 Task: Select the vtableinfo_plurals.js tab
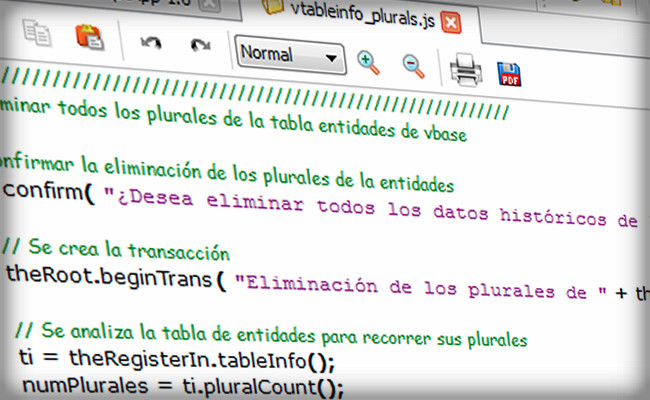(361, 15)
